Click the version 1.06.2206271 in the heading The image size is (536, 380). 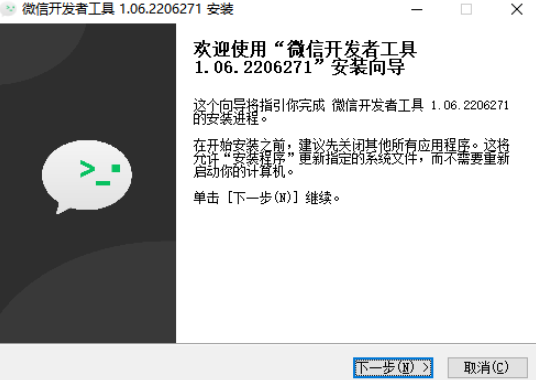coord(253,67)
